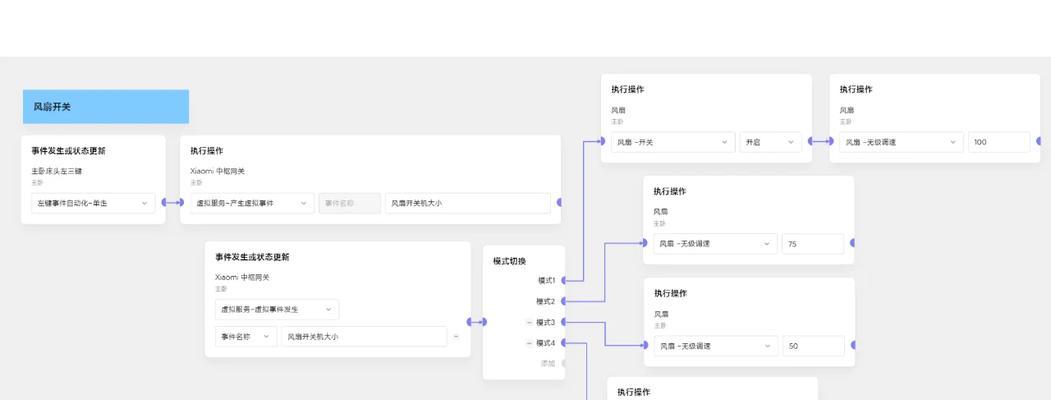This screenshot has height=400, width=1051.
Task: Click the output port of 模式2
Action: coord(562,302)
